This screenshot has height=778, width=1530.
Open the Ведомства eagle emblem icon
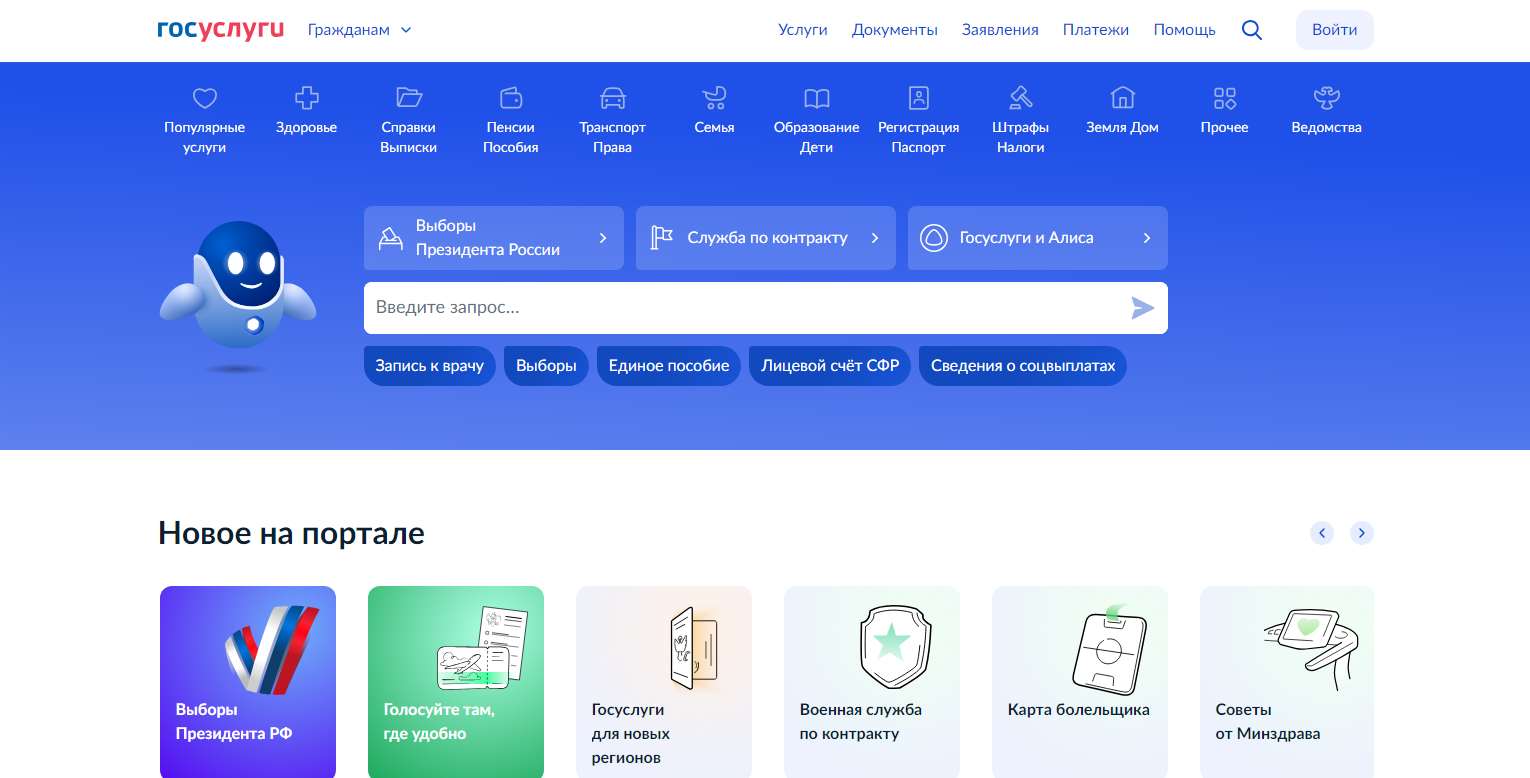click(x=1327, y=98)
